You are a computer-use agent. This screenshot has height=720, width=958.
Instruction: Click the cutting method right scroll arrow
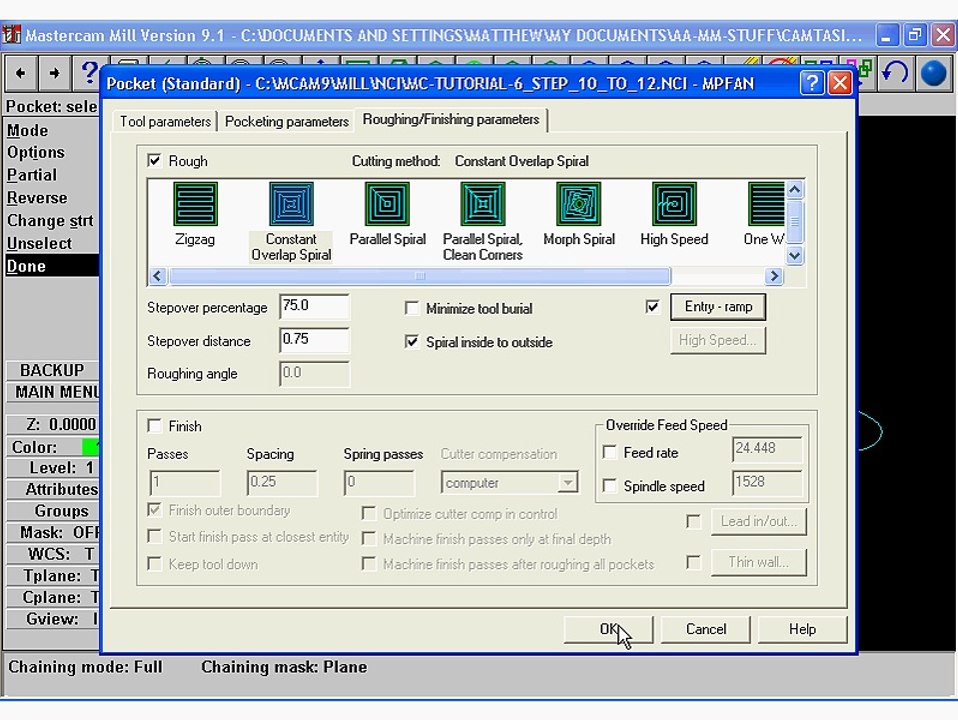[x=774, y=276]
